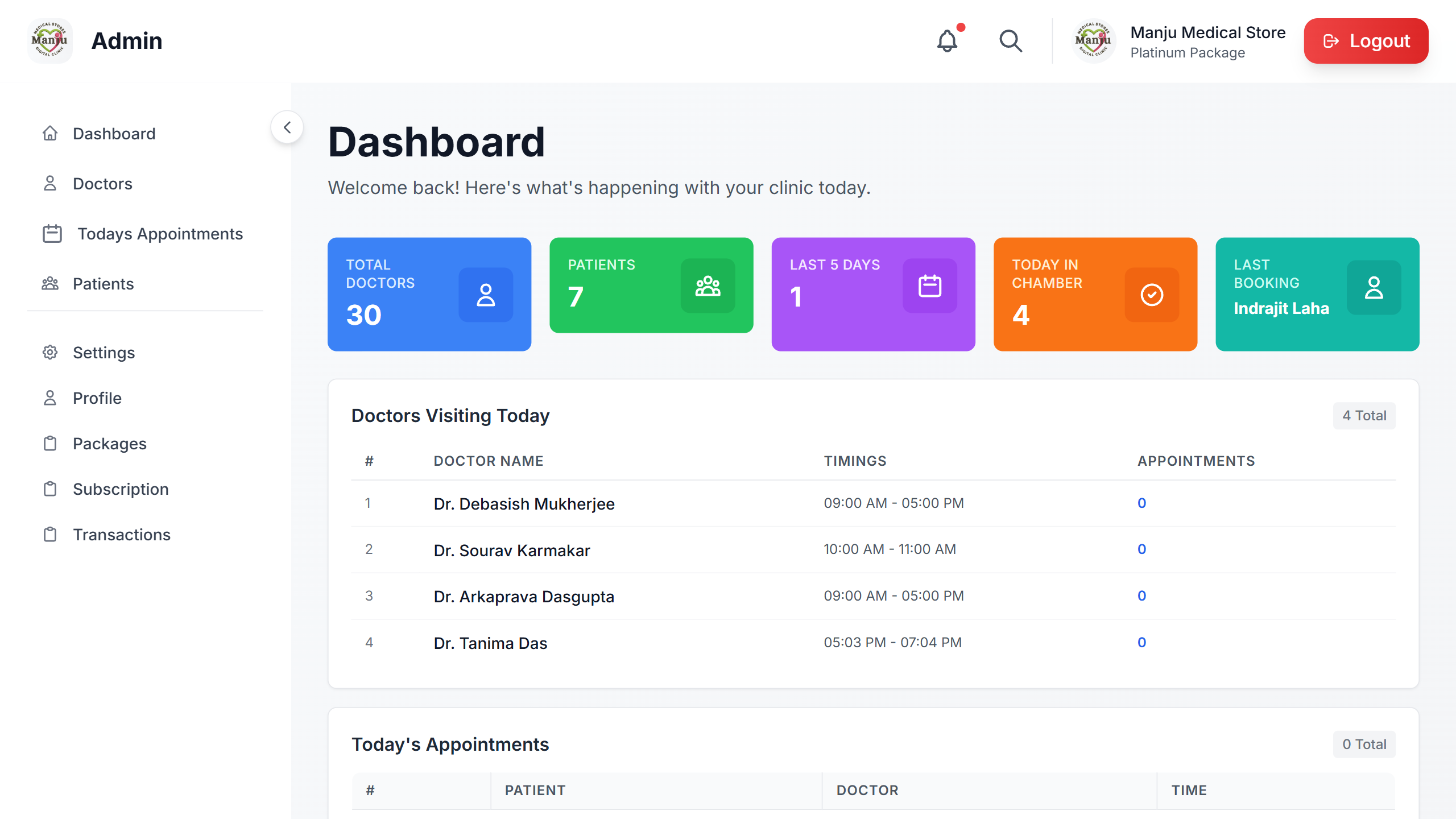Click the Doctors person icon in sidebar
The height and width of the screenshot is (819, 1456).
tap(50, 183)
